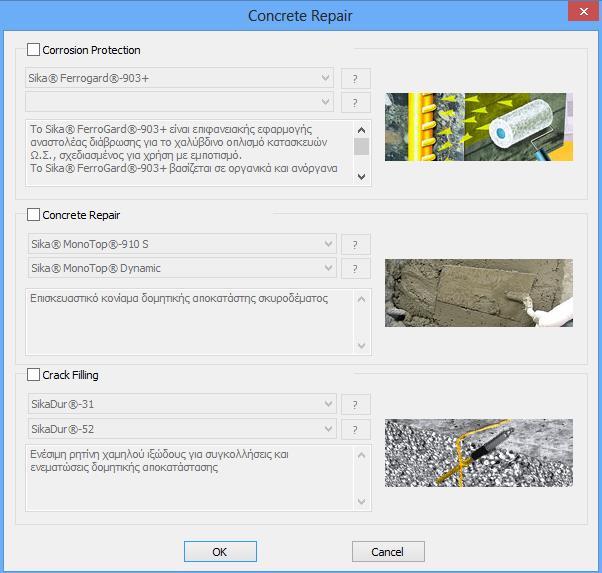Open the Sika MonoTop-910 S dropdown

[x=182, y=244]
